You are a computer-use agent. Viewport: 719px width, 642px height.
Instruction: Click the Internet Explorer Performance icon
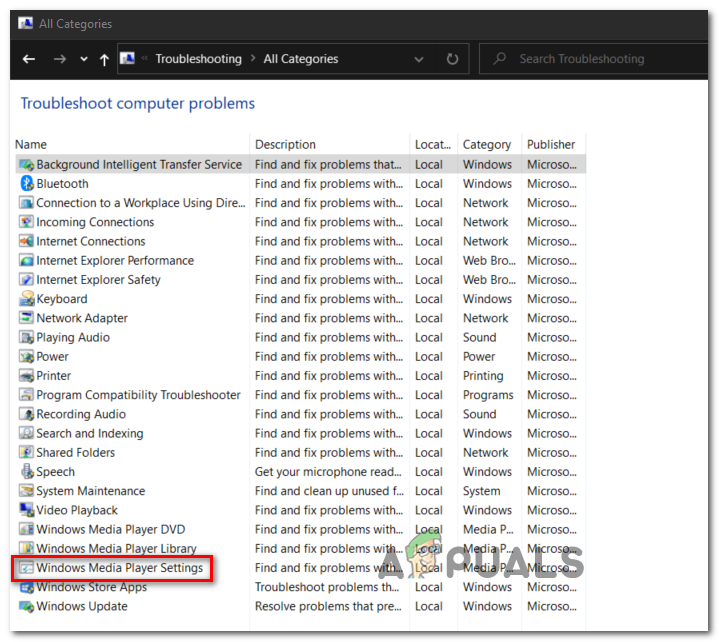(x=27, y=260)
